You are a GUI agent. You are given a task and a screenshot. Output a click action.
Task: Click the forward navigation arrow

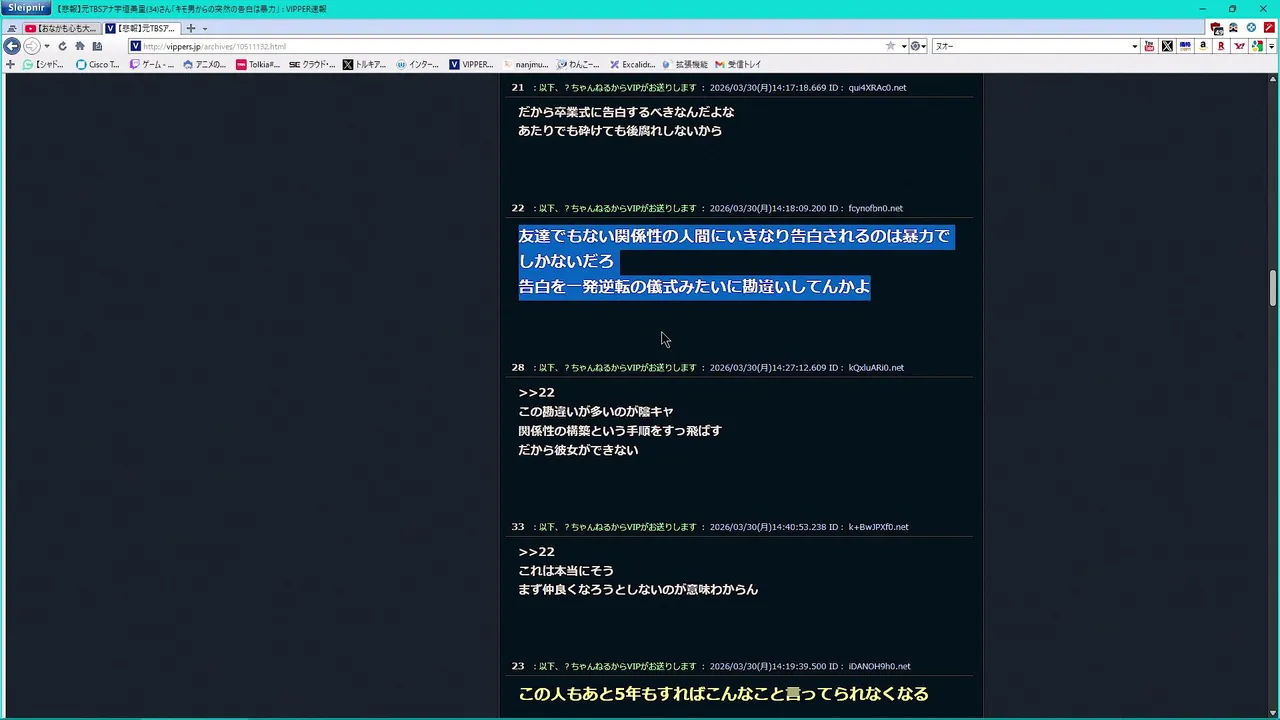pyautogui.click(x=31, y=46)
